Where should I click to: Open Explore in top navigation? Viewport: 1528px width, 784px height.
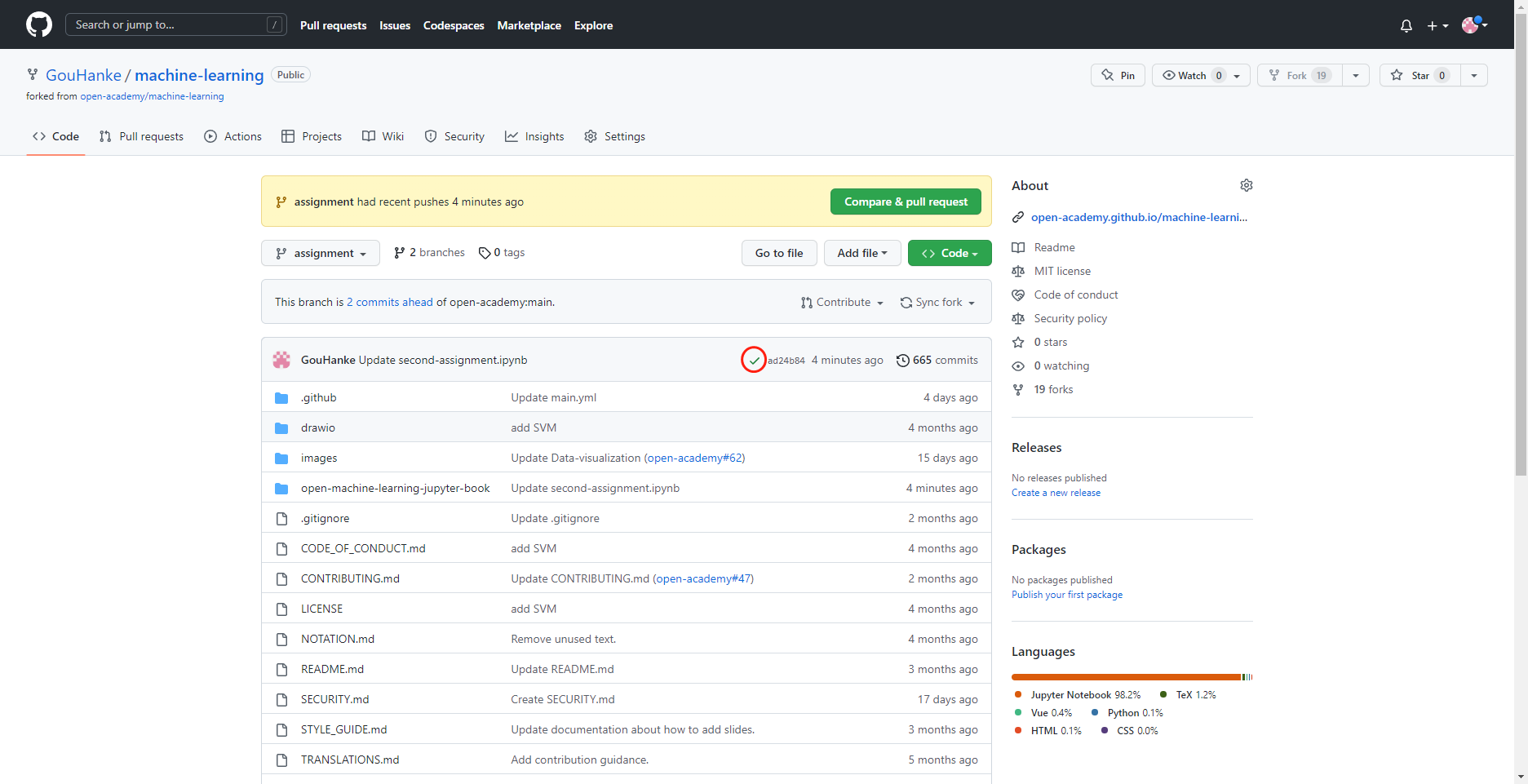click(x=593, y=25)
